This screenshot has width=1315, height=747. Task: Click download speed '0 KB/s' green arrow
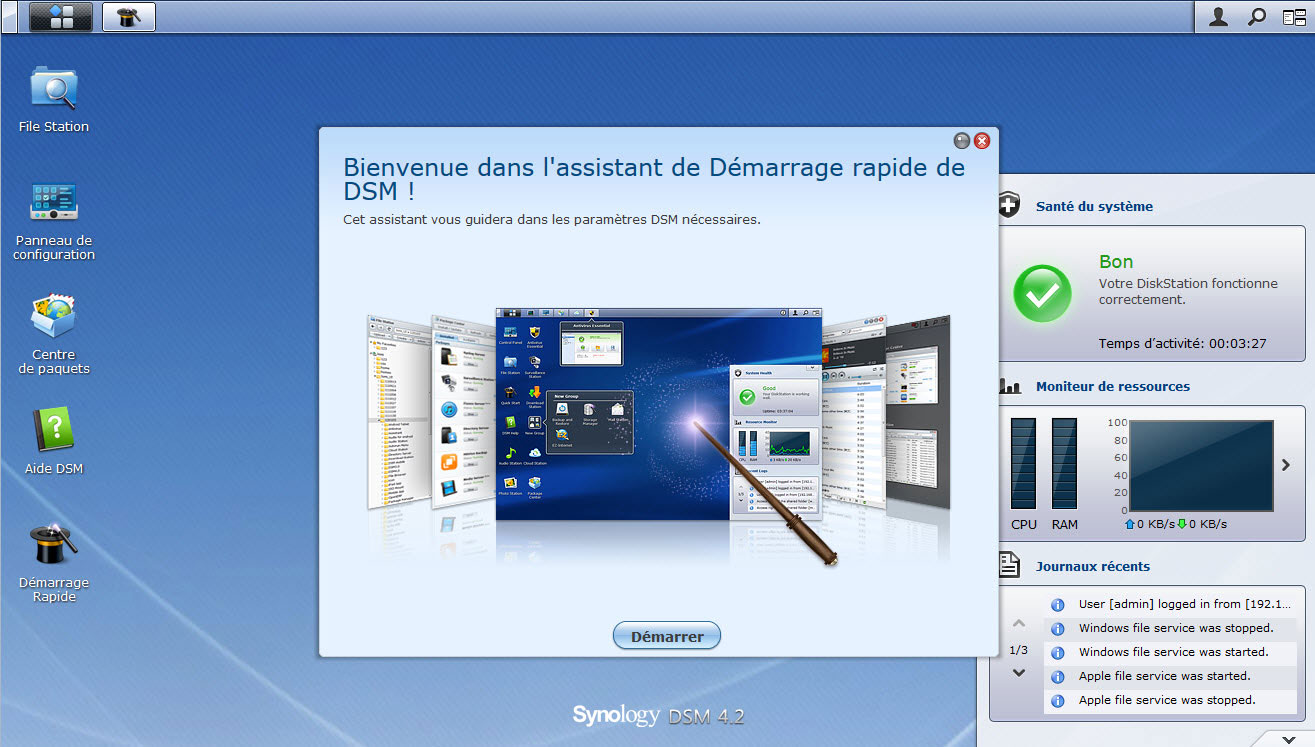1181,524
